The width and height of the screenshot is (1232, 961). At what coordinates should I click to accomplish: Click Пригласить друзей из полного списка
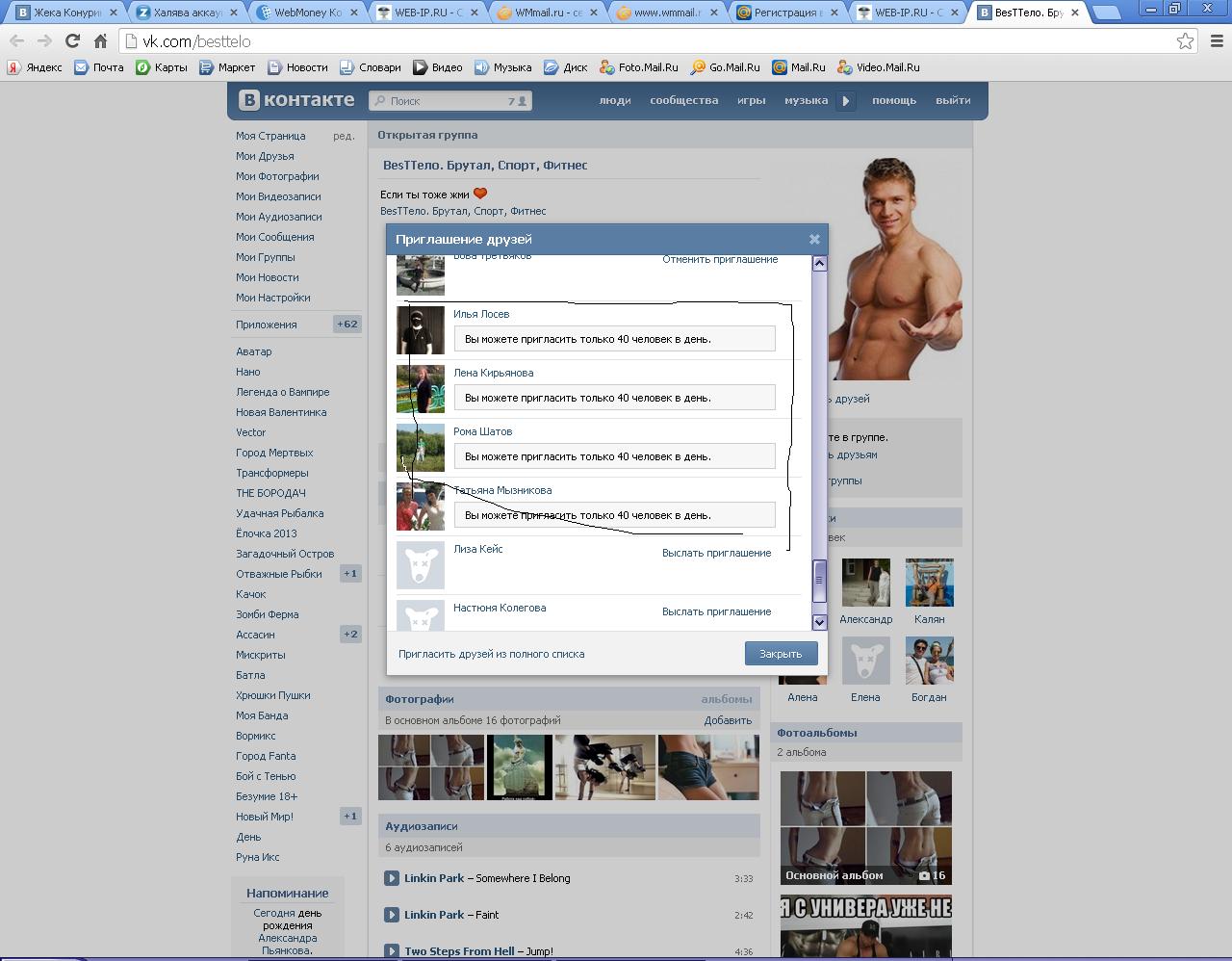click(491, 654)
